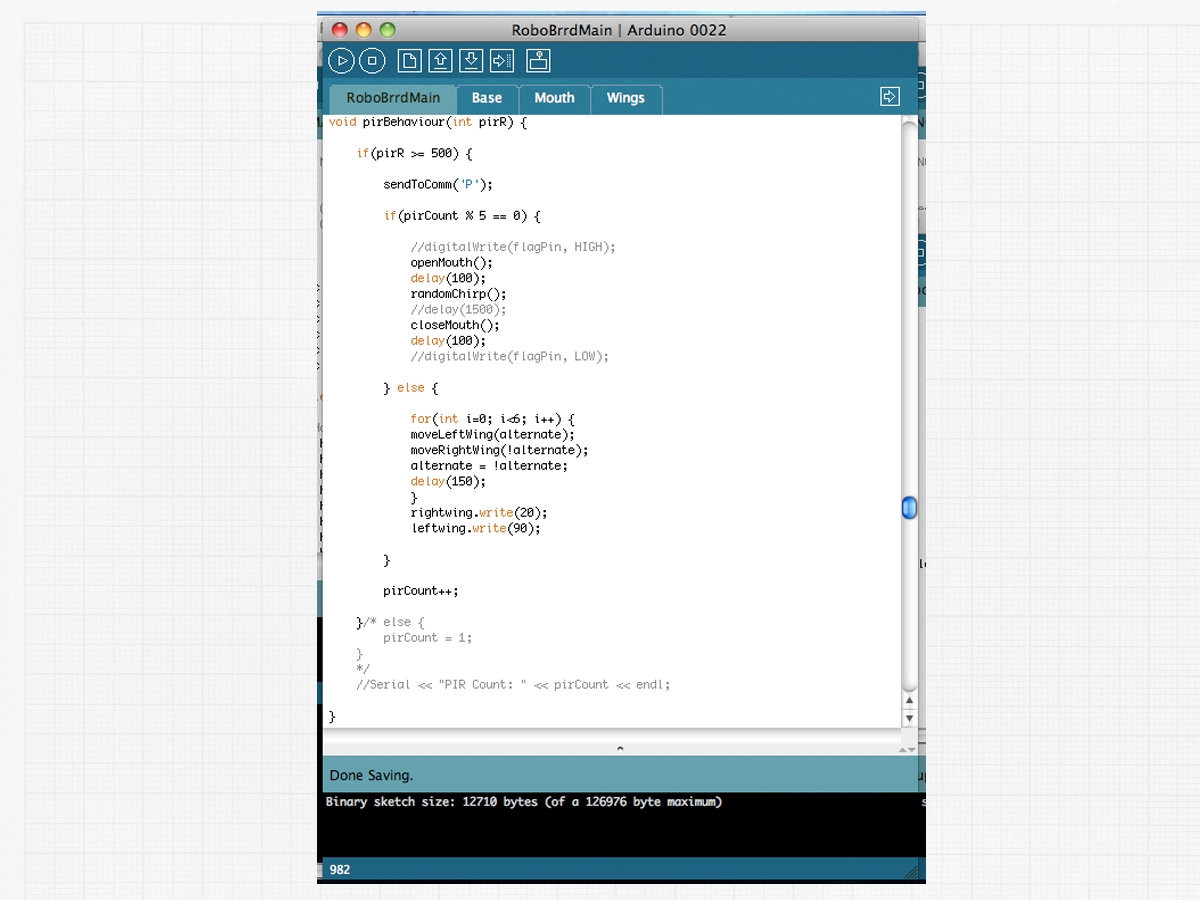This screenshot has height=900, width=1200.
Task: Open the tab menu arrow button
Action: click(890, 97)
